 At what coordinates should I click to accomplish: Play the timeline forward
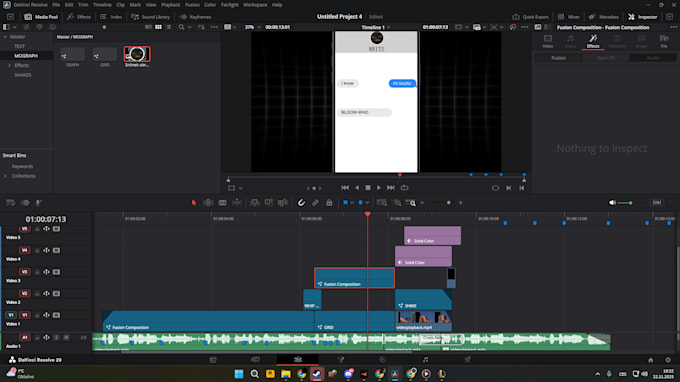pos(379,188)
